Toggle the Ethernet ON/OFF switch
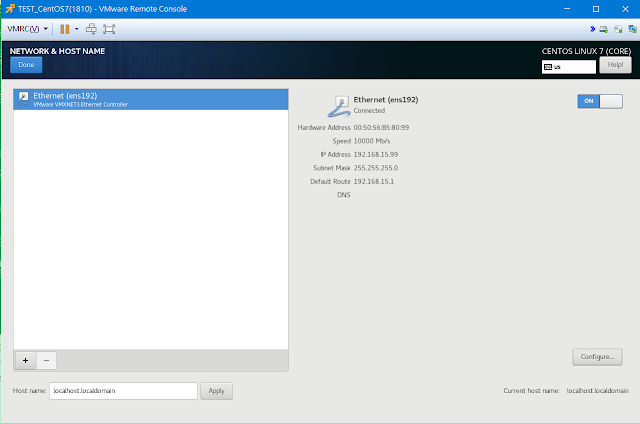 pos(600,101)
